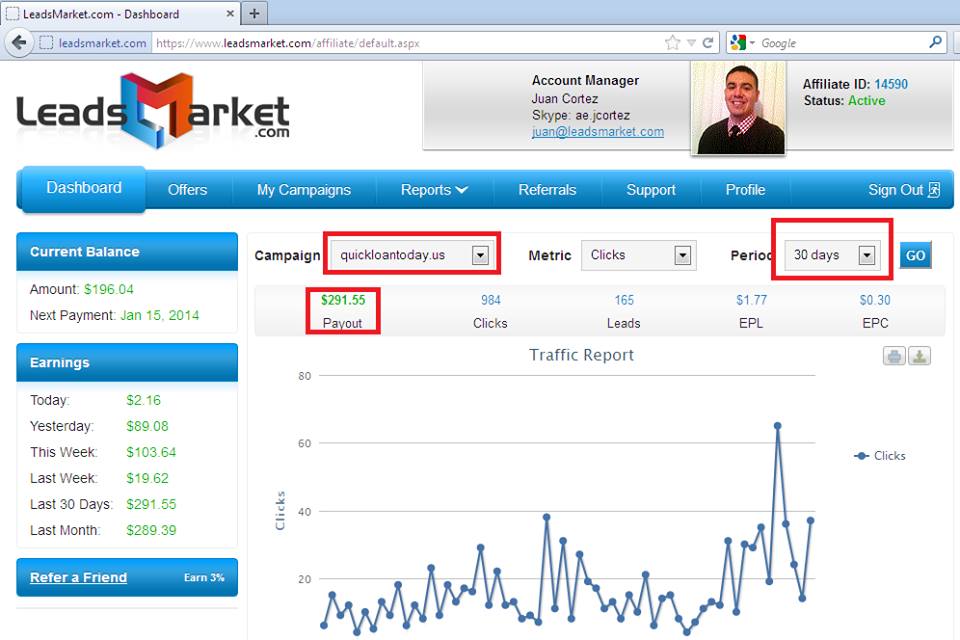The width and height of the screenshot is (960, 640).
Task: Click the account manager photo
Action: [738, 108]
